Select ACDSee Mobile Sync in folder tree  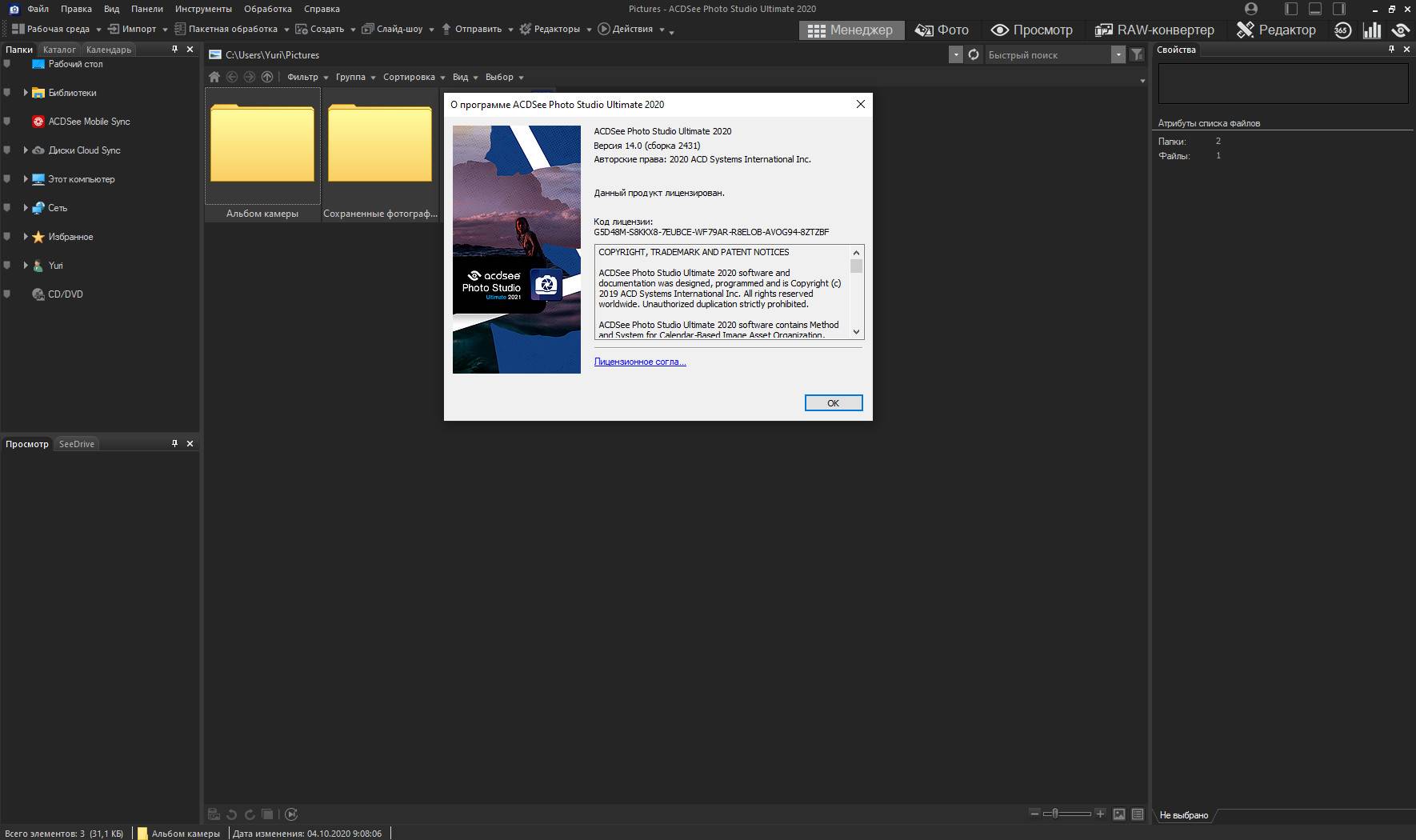click(x=89, y=122)
